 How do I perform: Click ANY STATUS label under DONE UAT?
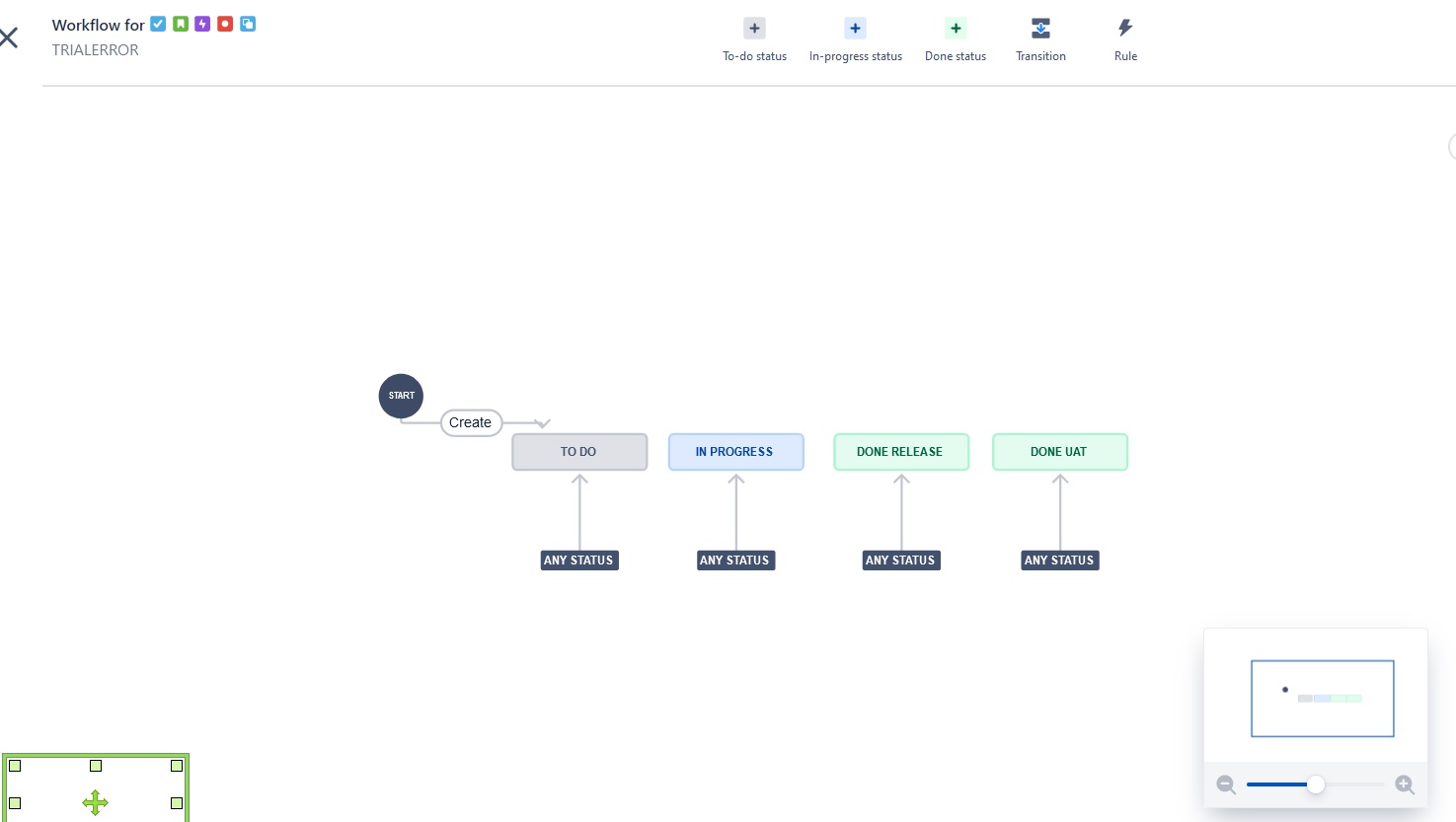[x=1060, y=560]
